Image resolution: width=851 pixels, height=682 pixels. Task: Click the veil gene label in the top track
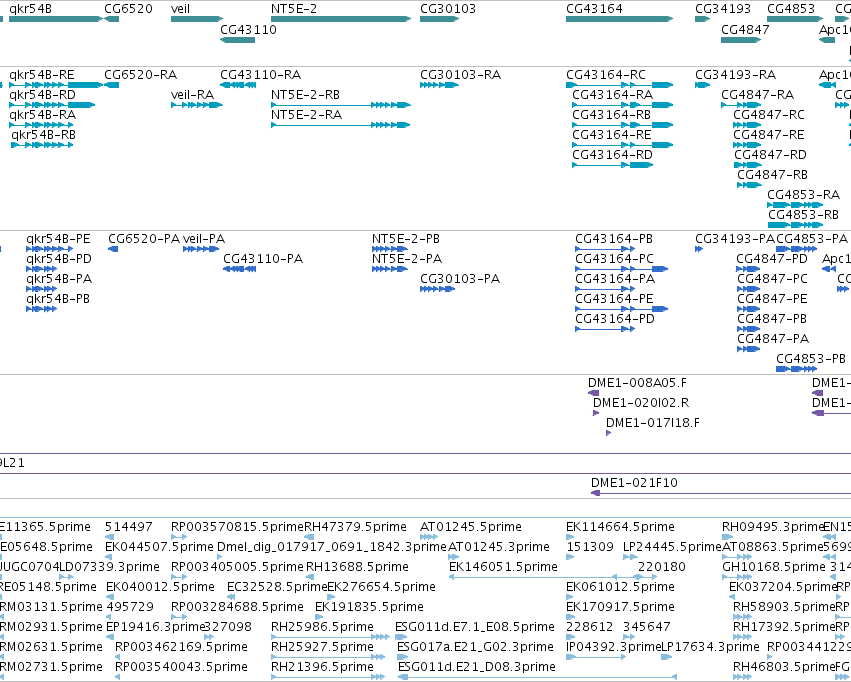tap(180, 9)
